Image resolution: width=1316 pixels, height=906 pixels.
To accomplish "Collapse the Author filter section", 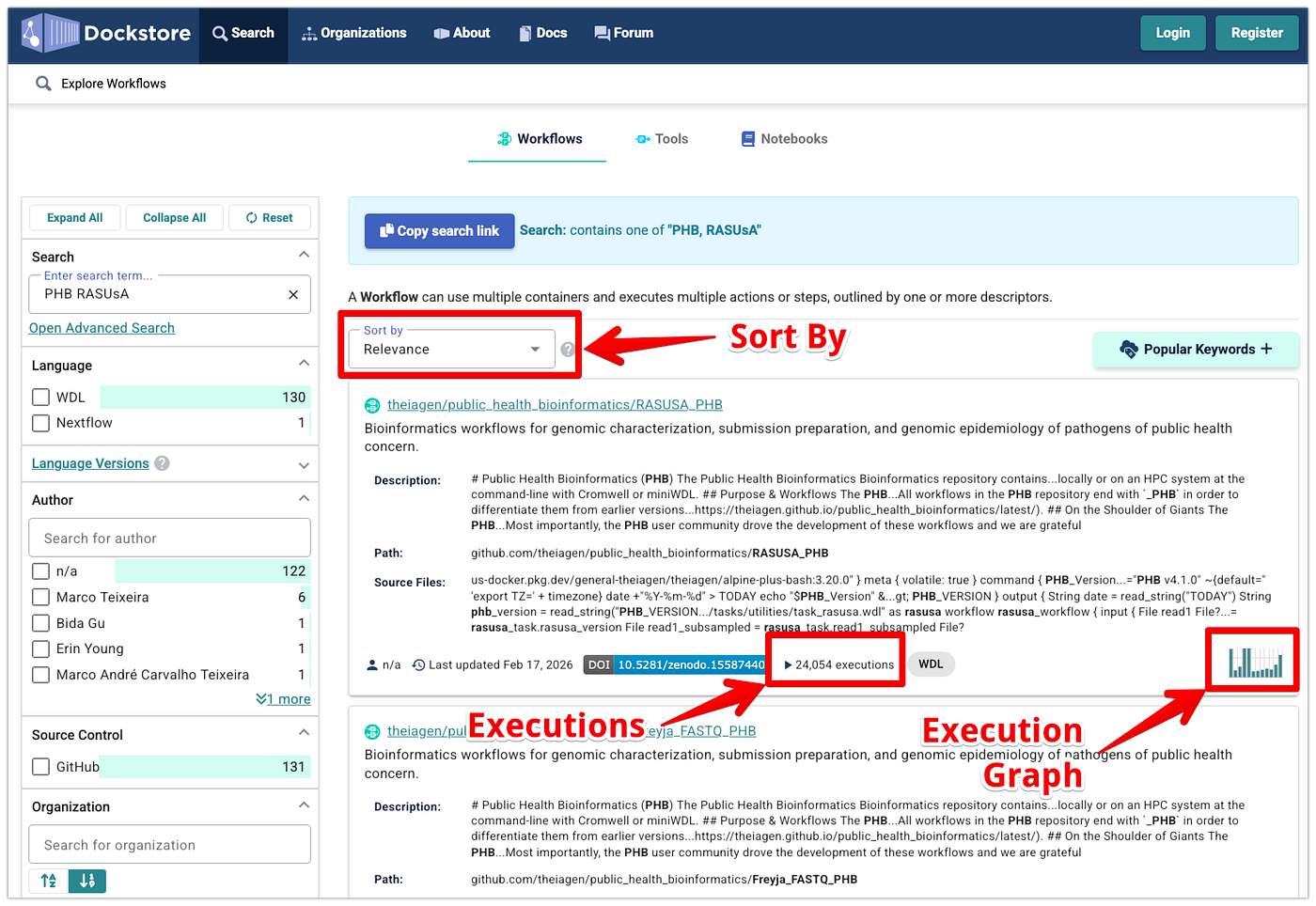I will [304, 498].
